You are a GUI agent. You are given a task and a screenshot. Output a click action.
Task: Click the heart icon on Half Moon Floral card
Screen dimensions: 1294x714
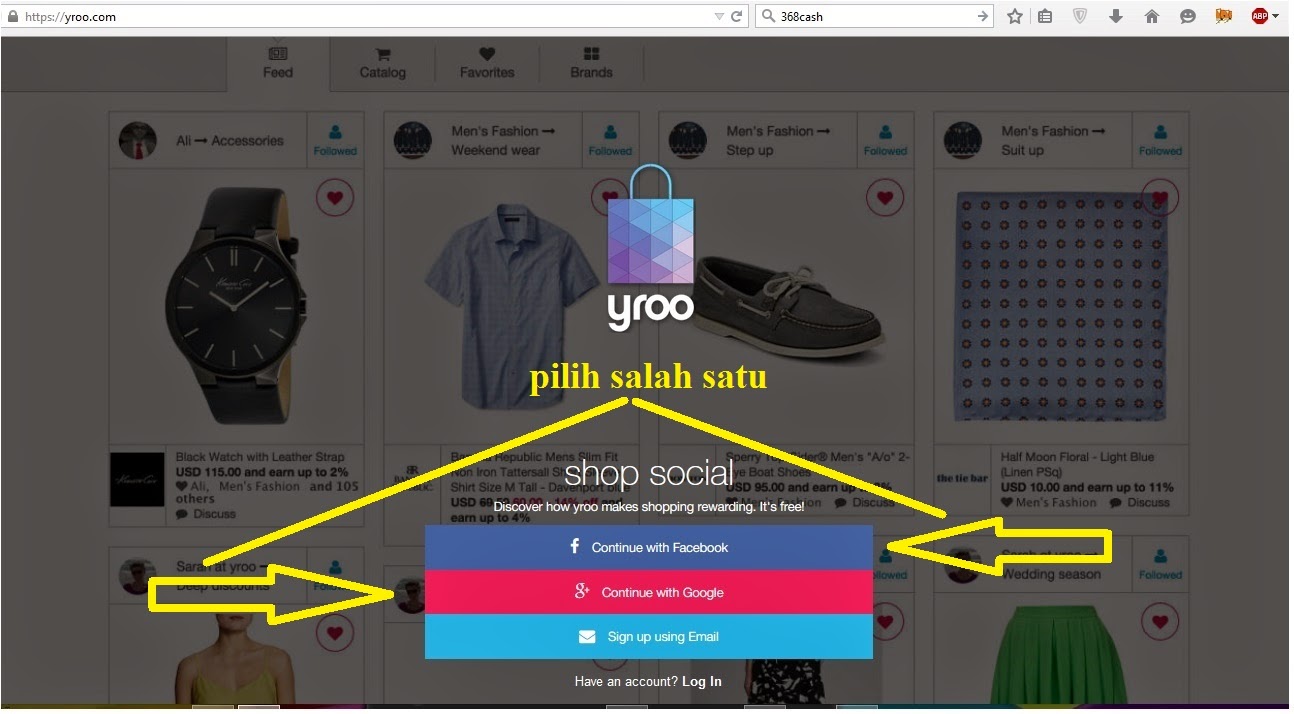[x=1160, y=198]
